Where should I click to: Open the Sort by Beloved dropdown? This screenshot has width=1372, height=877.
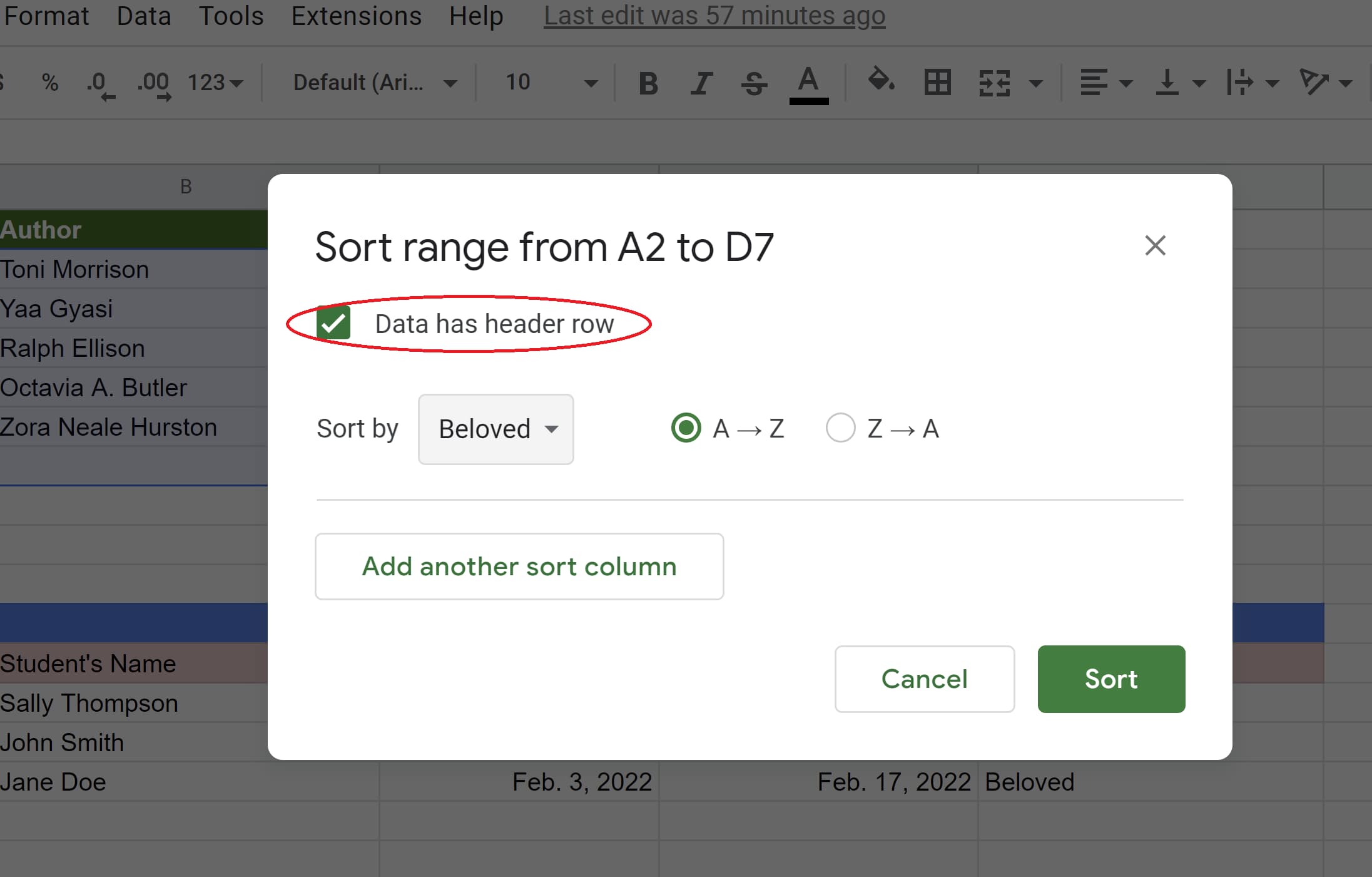pos(495,429)
